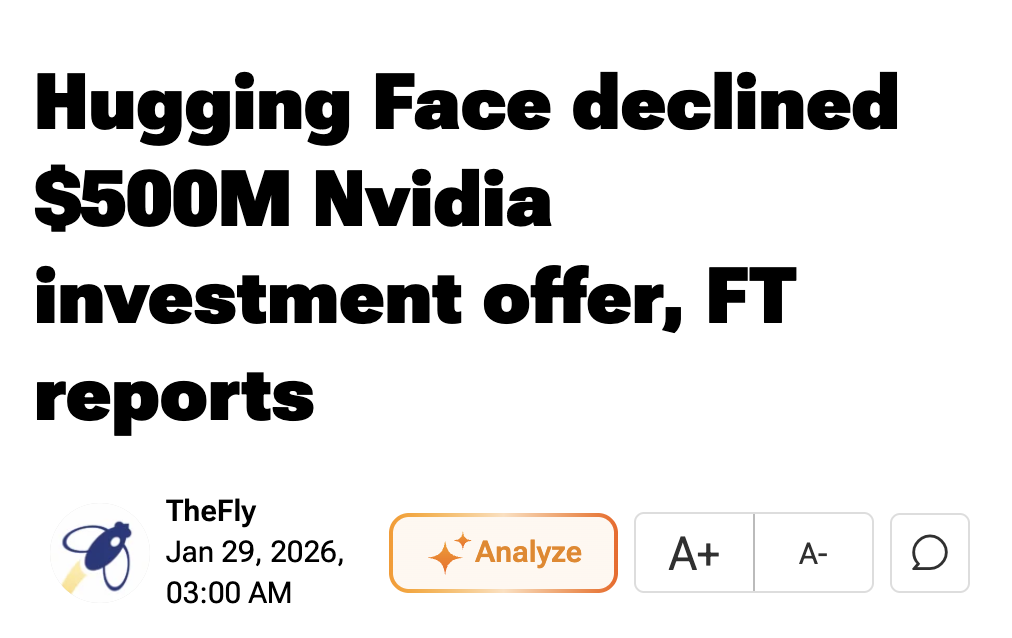Click the sparkle icon inside Analyze
Image resolution: width=1012 pixels, height=638 pixels.
pos(449,553)
